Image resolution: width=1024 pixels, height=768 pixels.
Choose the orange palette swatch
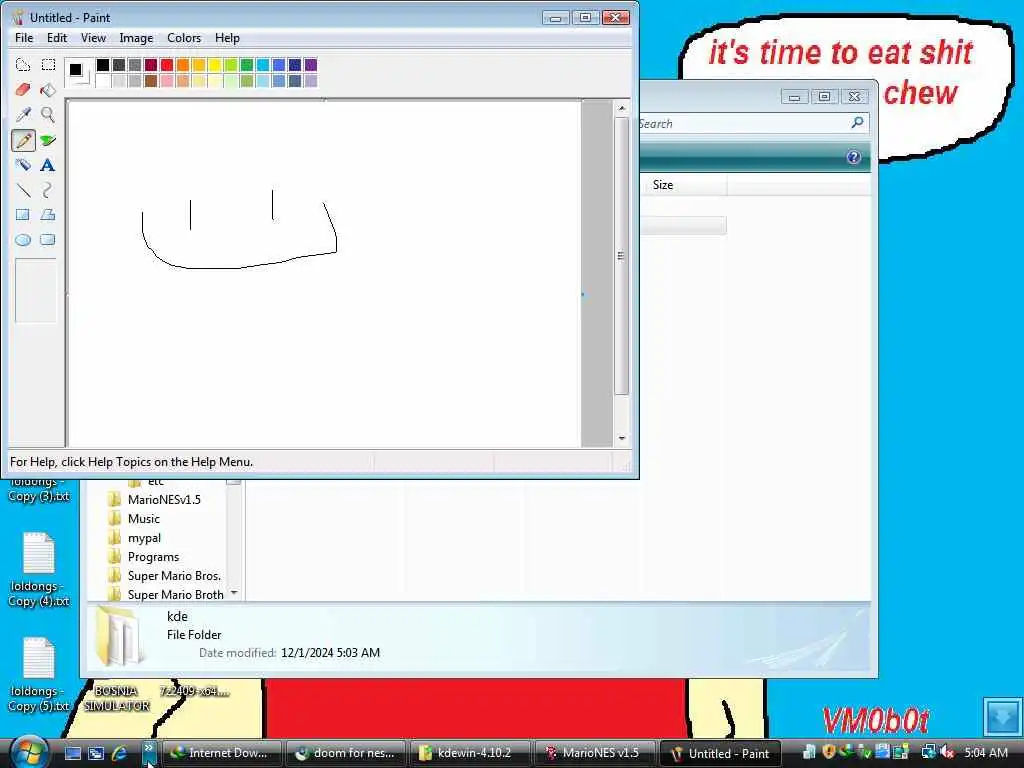(x=182, y=65)
